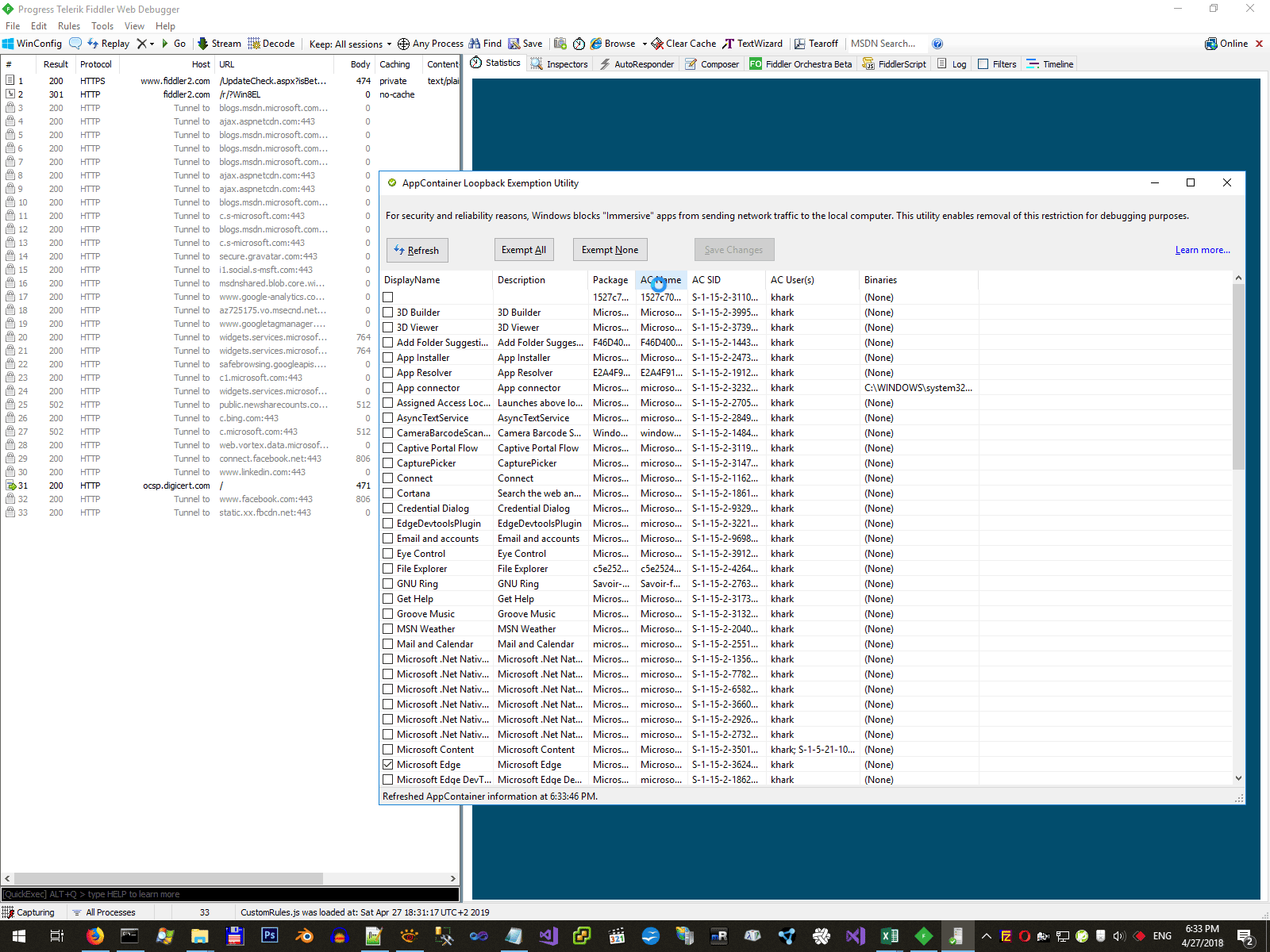Open the Timeline tab
The width and height of the screenshot is (1270, 952).
pos(1049,64)
